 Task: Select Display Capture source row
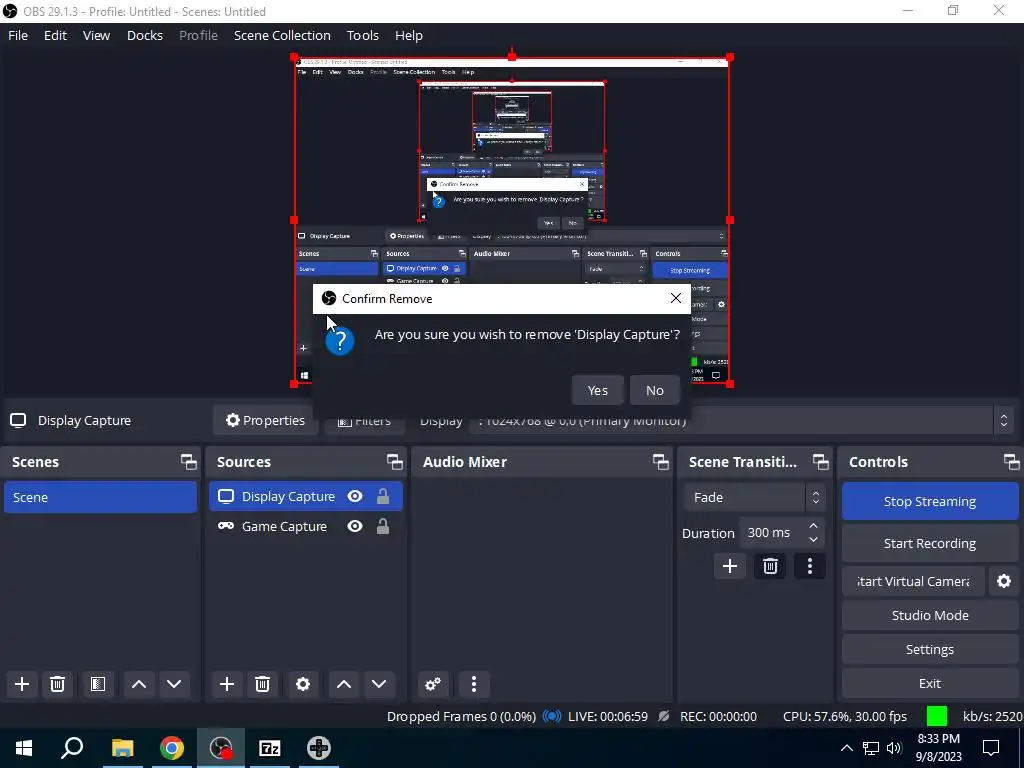click(306, 496)
